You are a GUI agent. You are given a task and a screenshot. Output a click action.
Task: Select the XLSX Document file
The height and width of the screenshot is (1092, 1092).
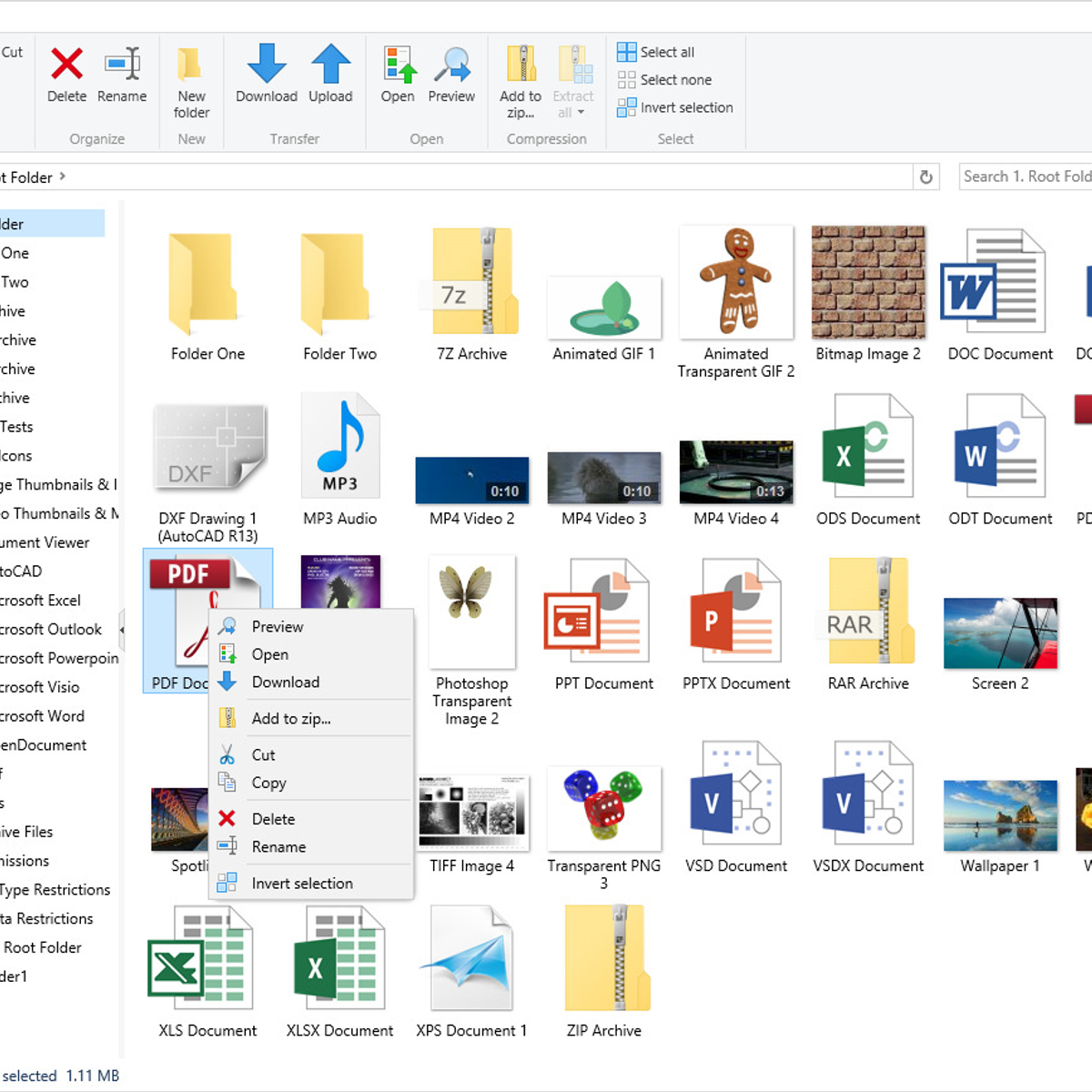pyautogui.click(x=339, y=972)
